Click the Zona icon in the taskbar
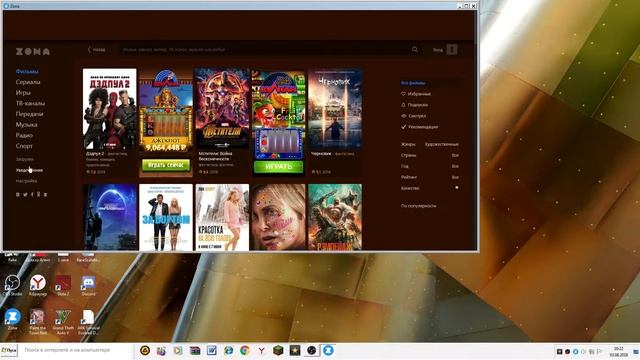This screenshot has height=360, width=640. [x=328, y=350]
